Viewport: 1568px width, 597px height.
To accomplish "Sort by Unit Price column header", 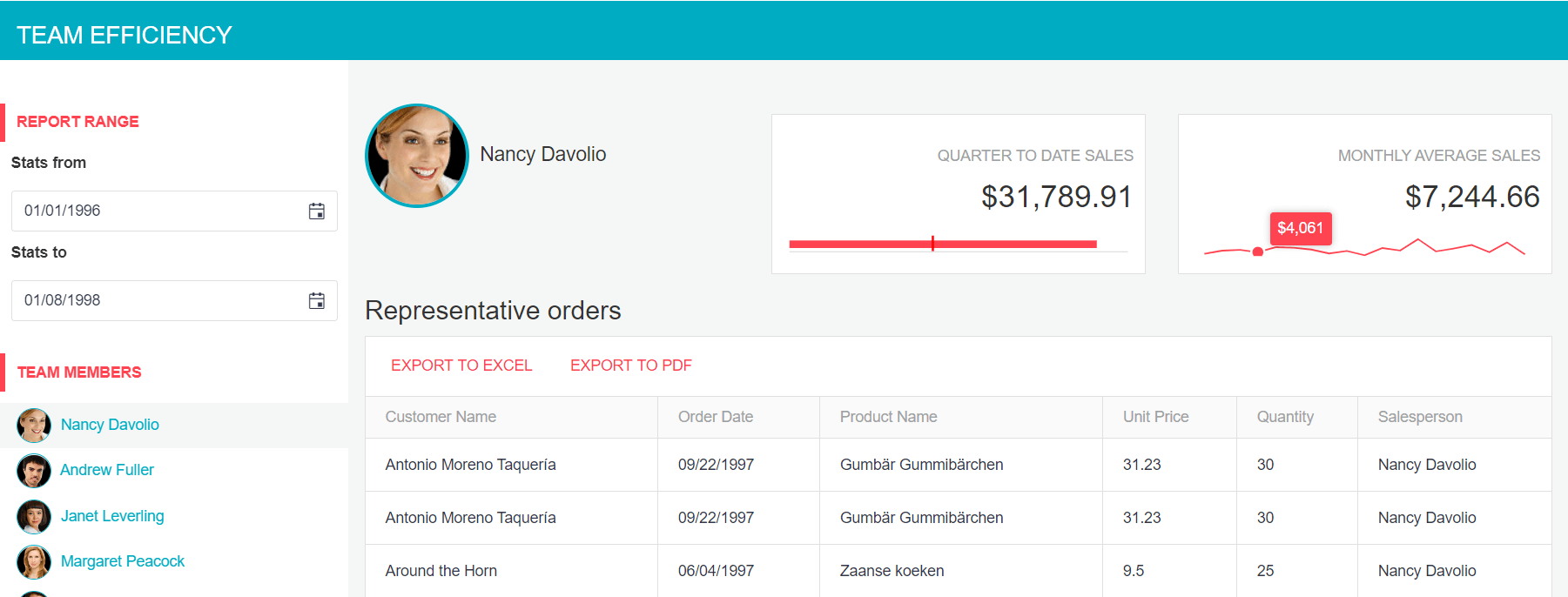I will pos(1155,417).
